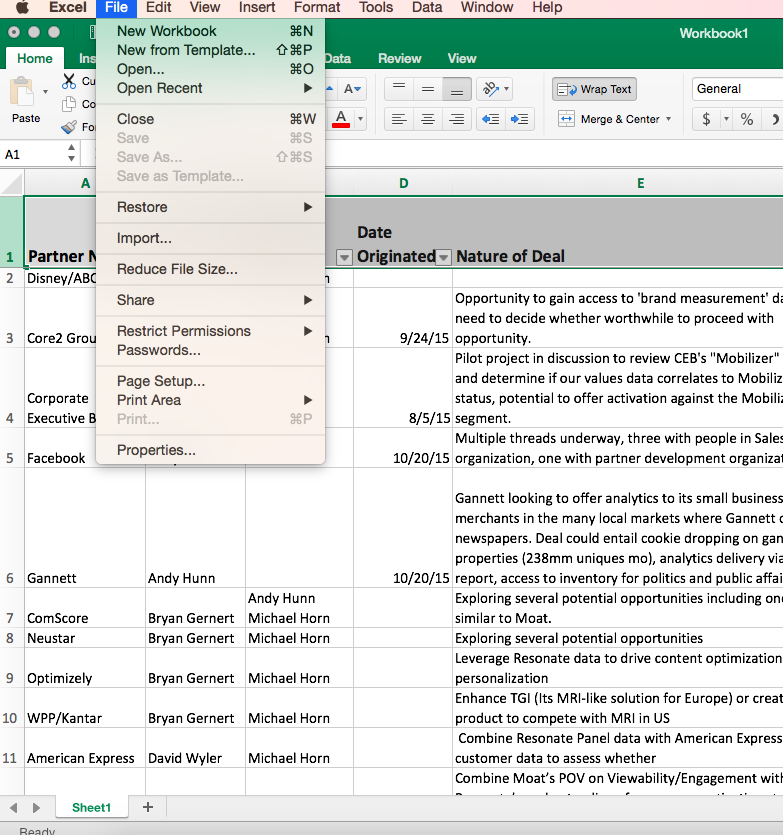Click the Cut scissors icon
This screenshot has width=783, height=835.
pyautogui.click(x=69, y=81)
